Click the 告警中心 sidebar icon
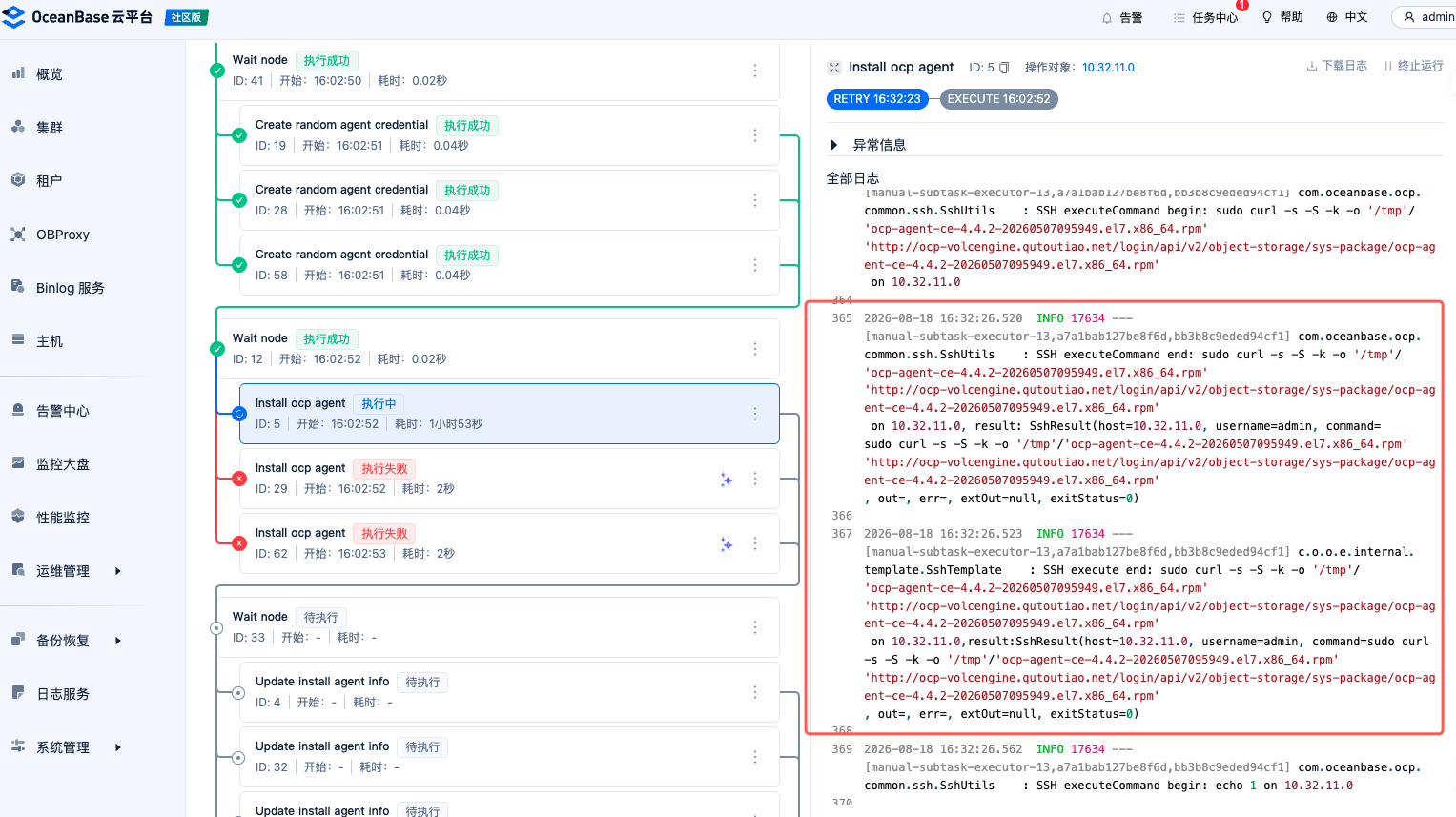Screen dimensions: 1456x817 pos(18,410)
